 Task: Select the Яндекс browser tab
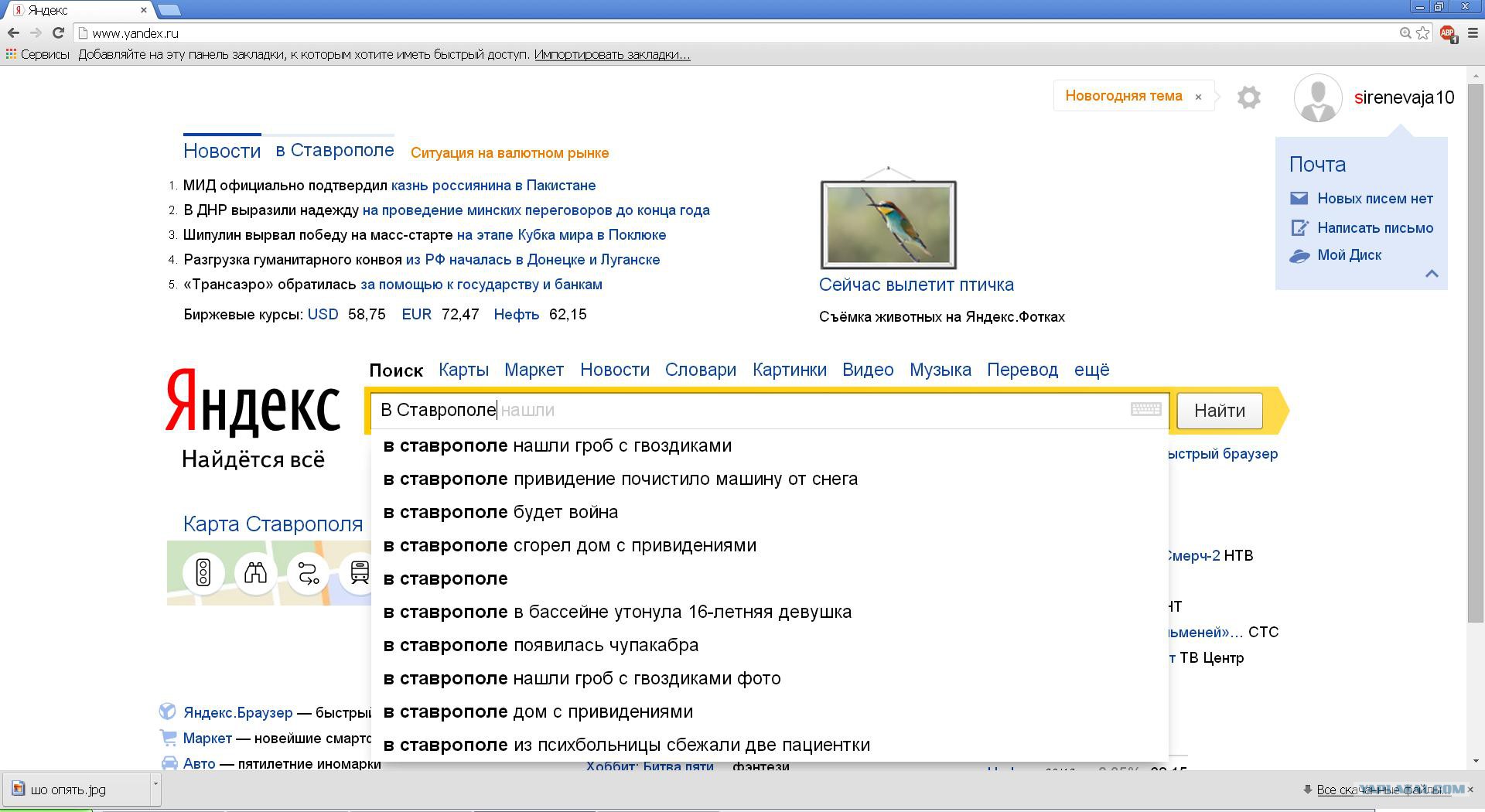point(79,10)
